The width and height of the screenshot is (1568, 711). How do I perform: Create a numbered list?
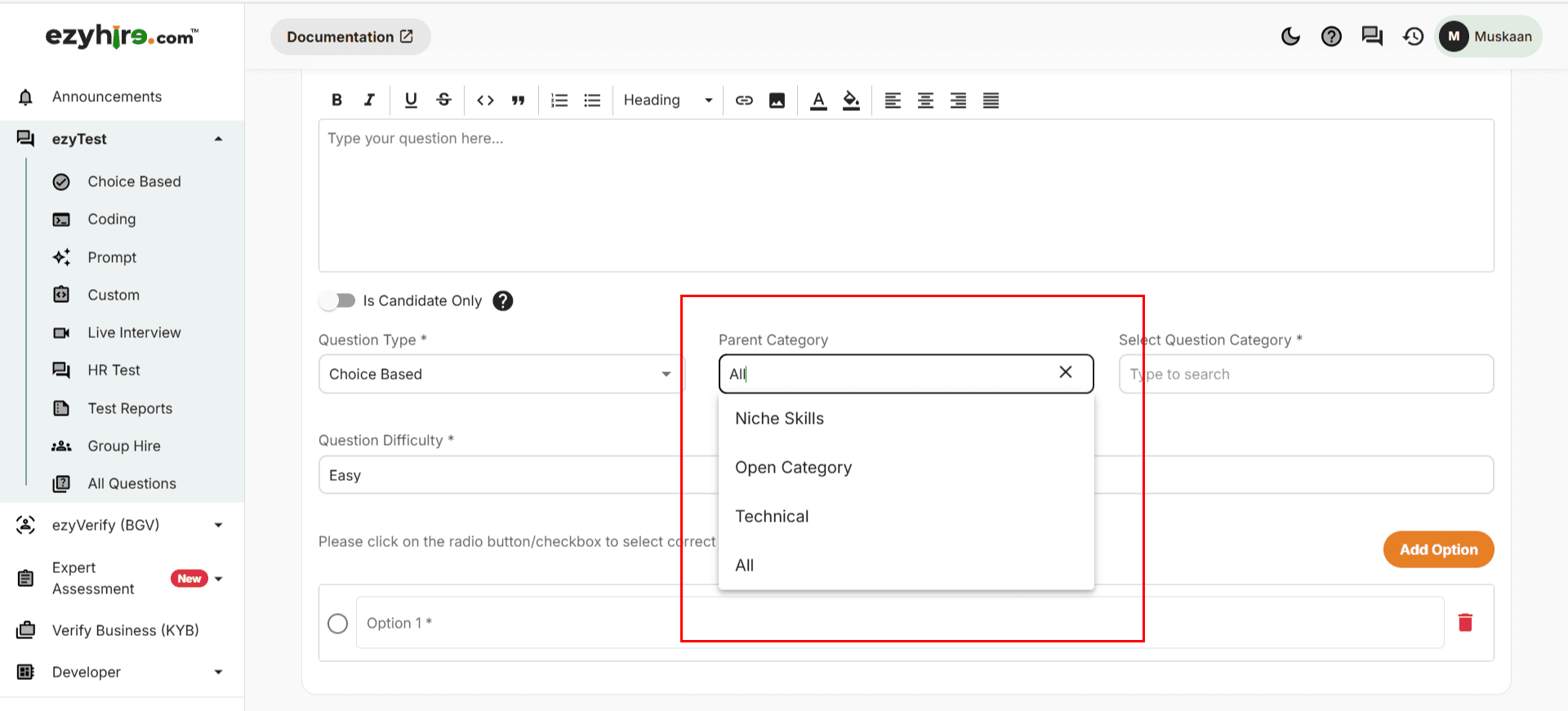[x=559, y=100]
